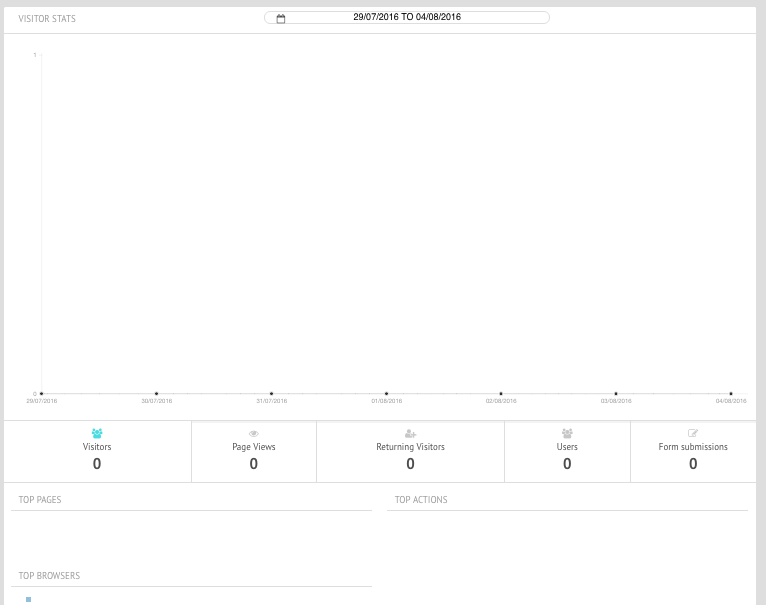The height and width of the screenshot is (605, 766).
Task: Click the Page Views eye icon
Action: tap(253, 433)
